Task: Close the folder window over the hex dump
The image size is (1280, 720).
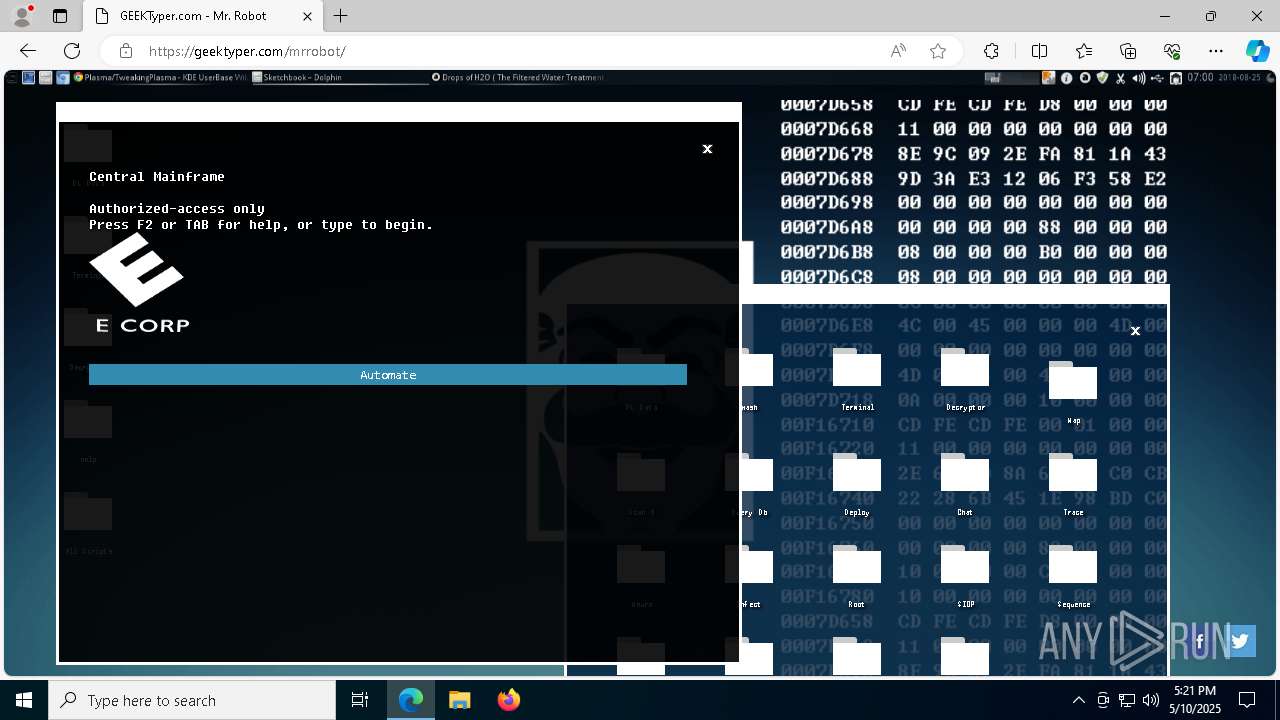Action: [1135, 331]
